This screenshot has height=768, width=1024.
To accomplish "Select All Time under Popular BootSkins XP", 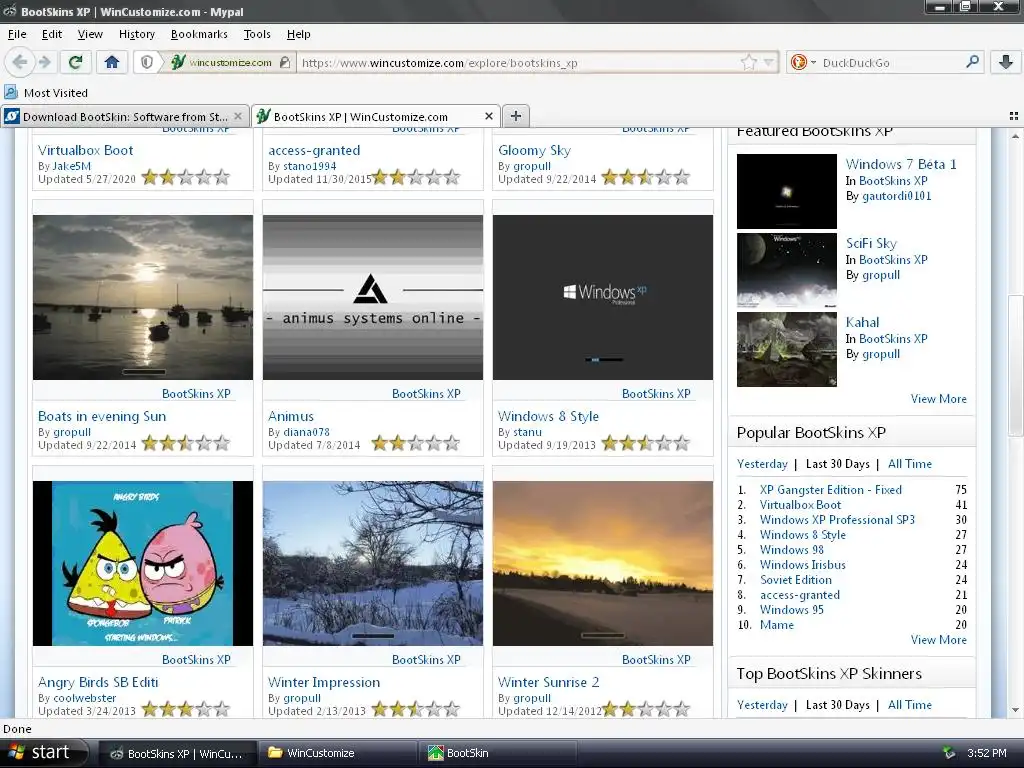I will [910, 464].
